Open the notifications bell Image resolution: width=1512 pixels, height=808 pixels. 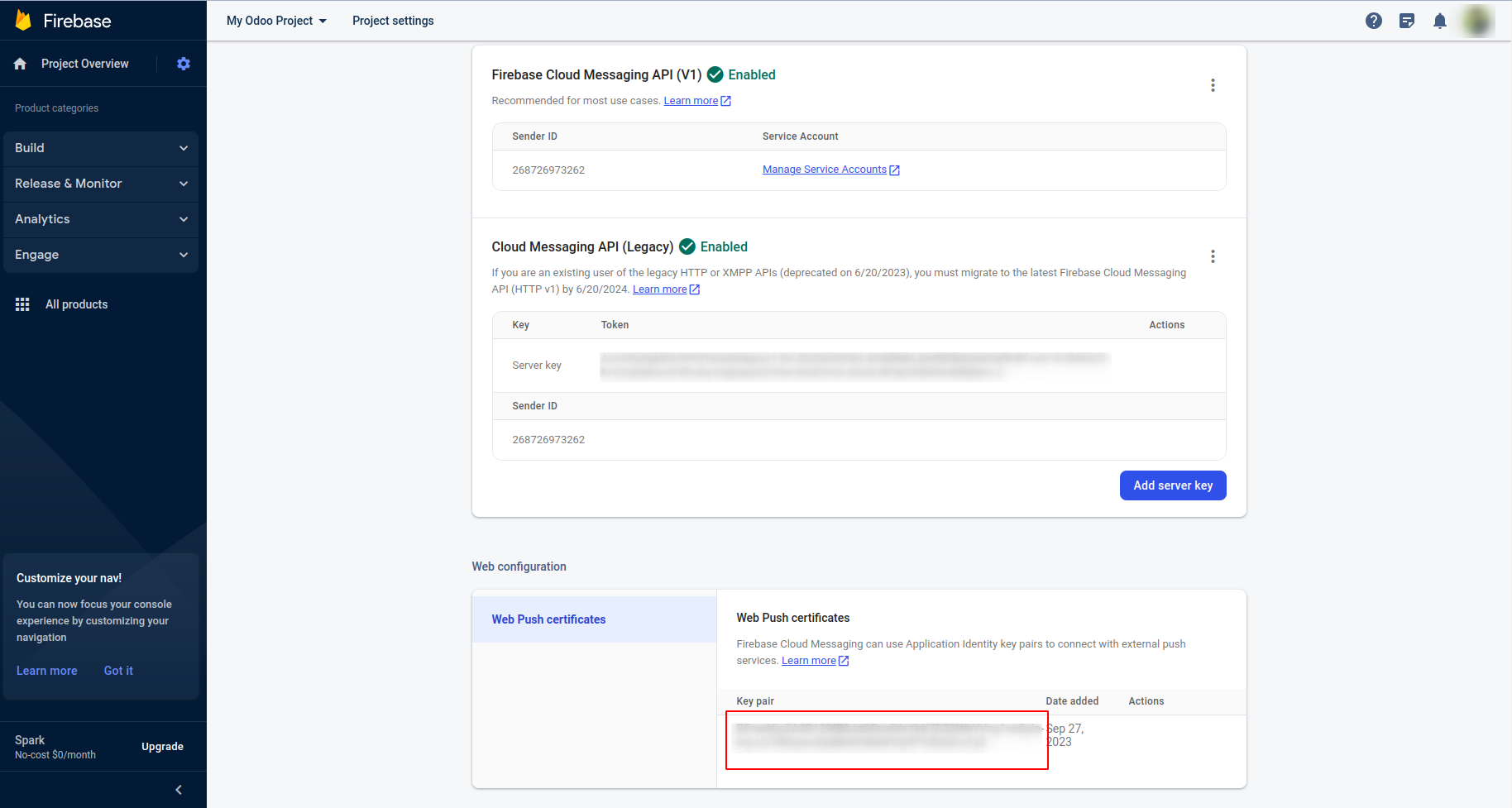pos(1439,21)
